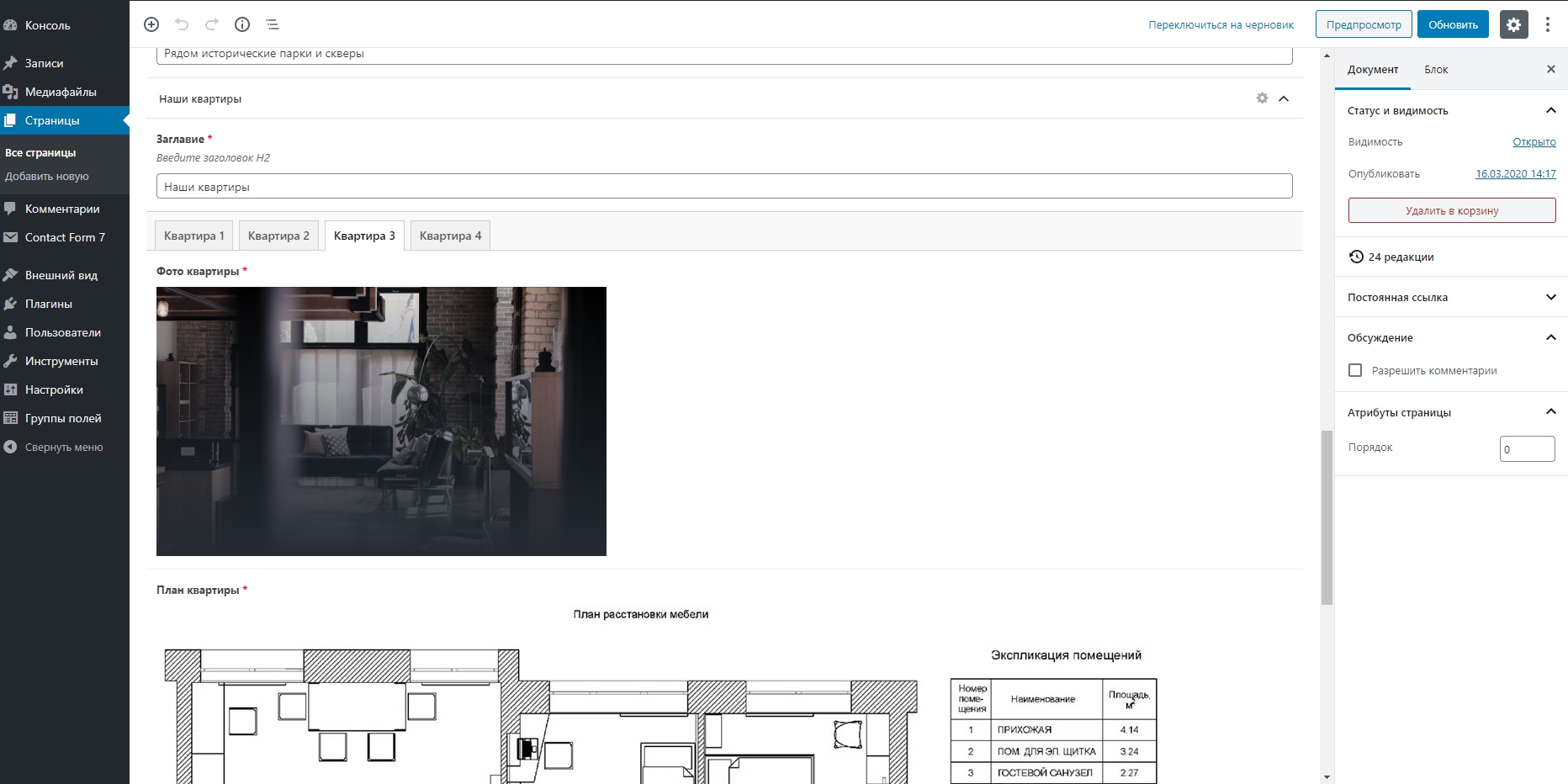Expand the Постоянная ссылка panel
Image resolution: width=1568 pixels, height=784 pixels.
(x=1551, y=297)
